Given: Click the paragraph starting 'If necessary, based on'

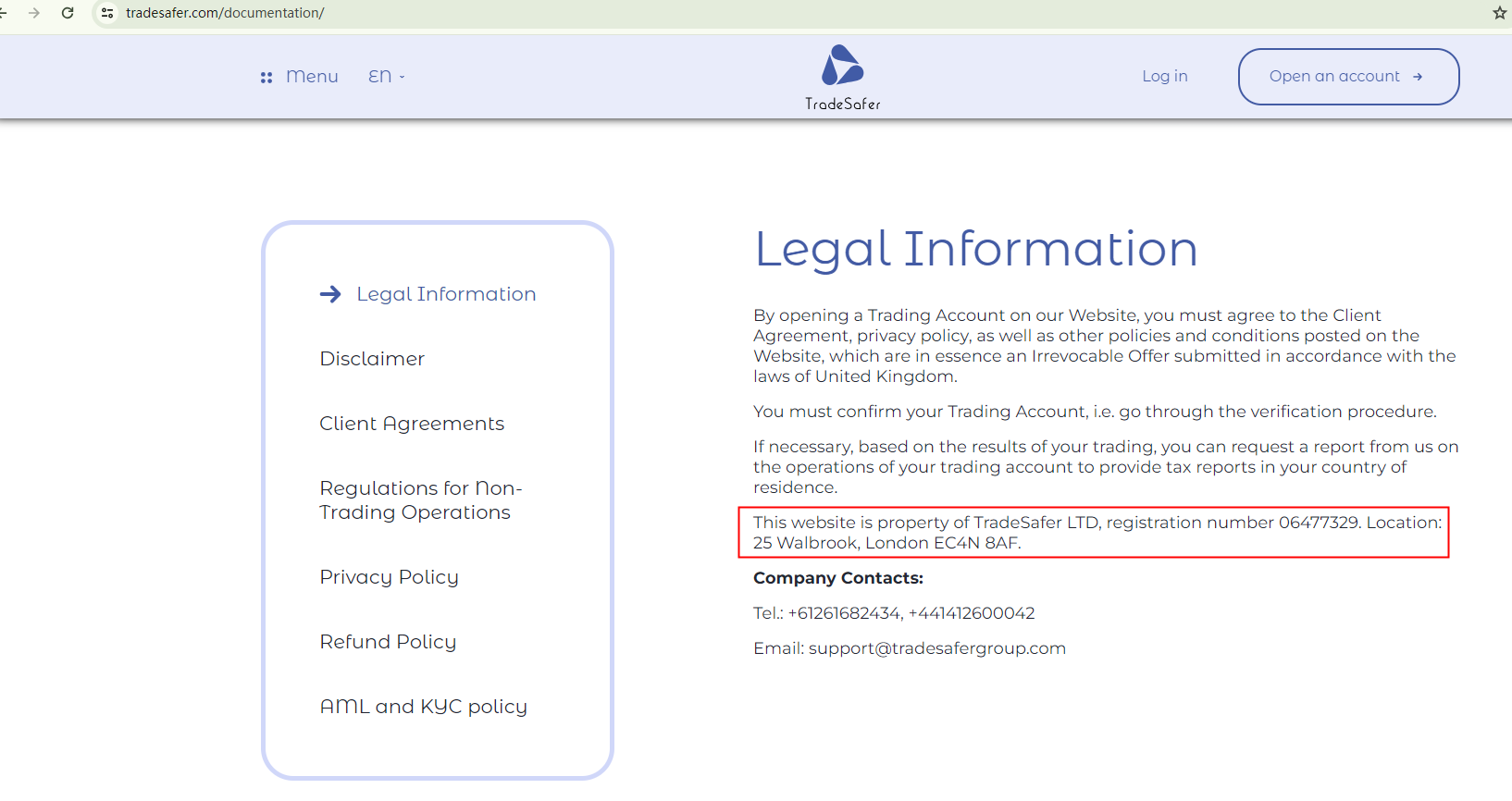Looking at the screenshot, I should 1106,467.
